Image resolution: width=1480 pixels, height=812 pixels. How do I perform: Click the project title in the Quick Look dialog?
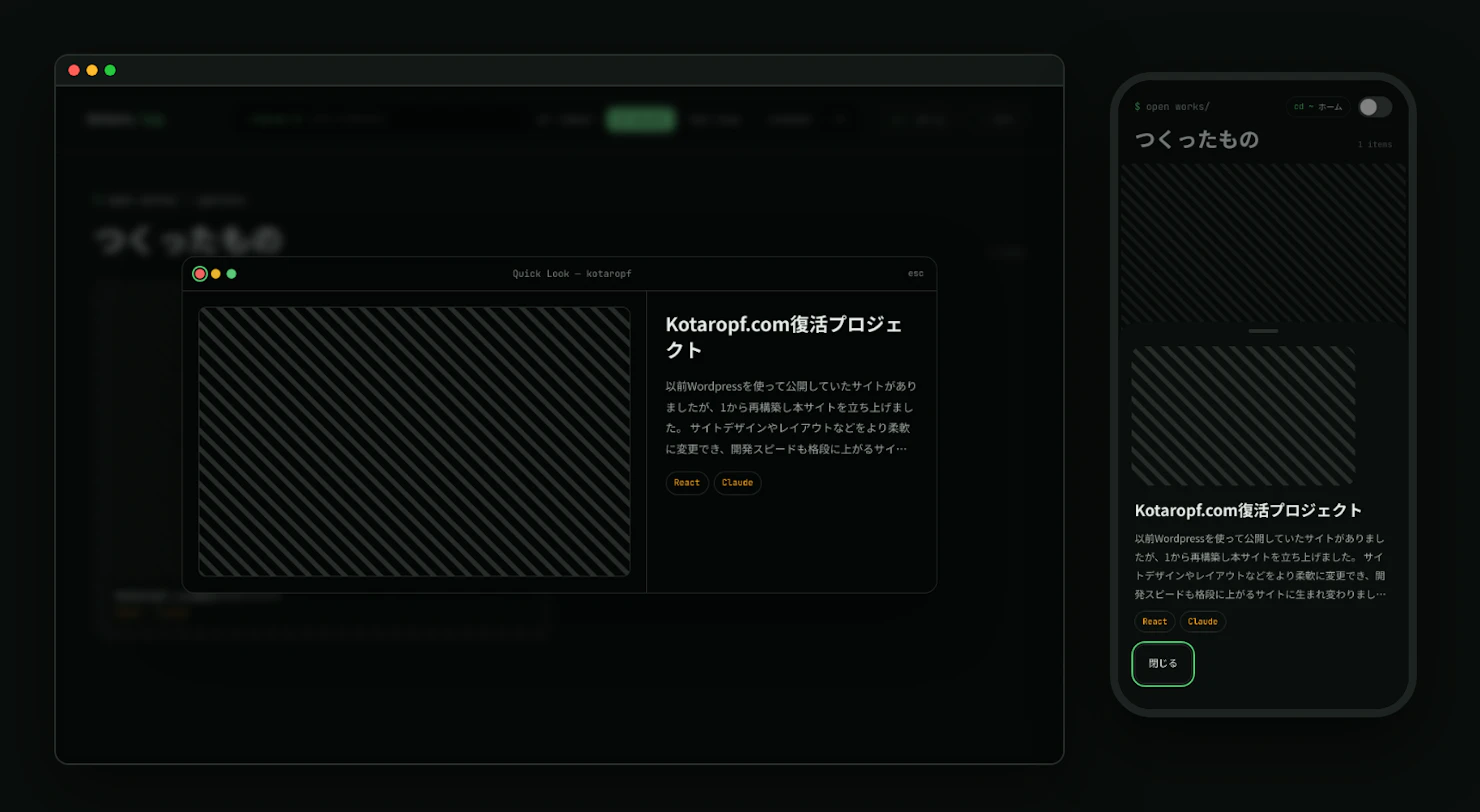pyautogui.click(x=784, y=337)
